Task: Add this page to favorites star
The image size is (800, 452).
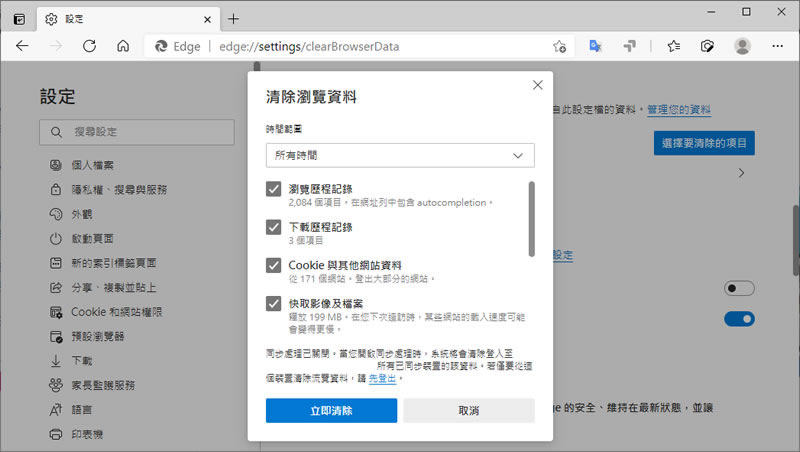Action: pos(560,46)
